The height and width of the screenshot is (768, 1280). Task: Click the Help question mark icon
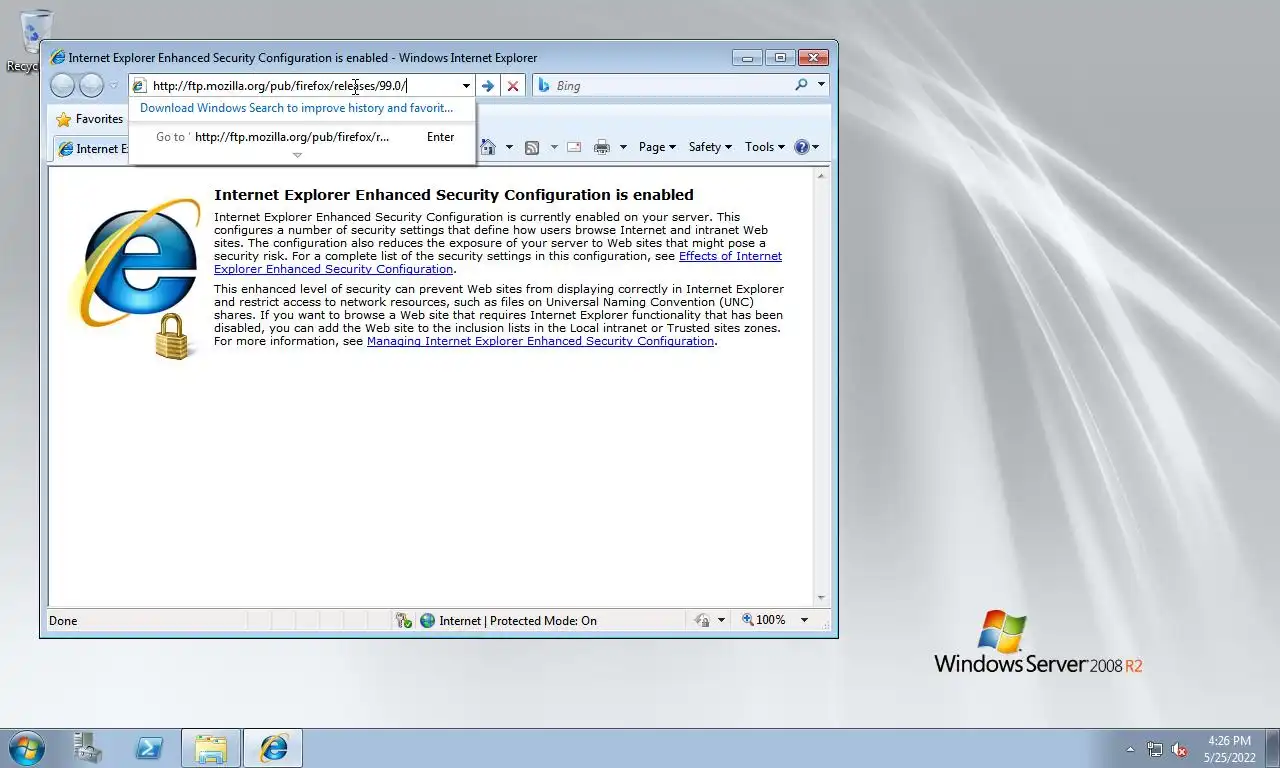click(x=801, y=147)
